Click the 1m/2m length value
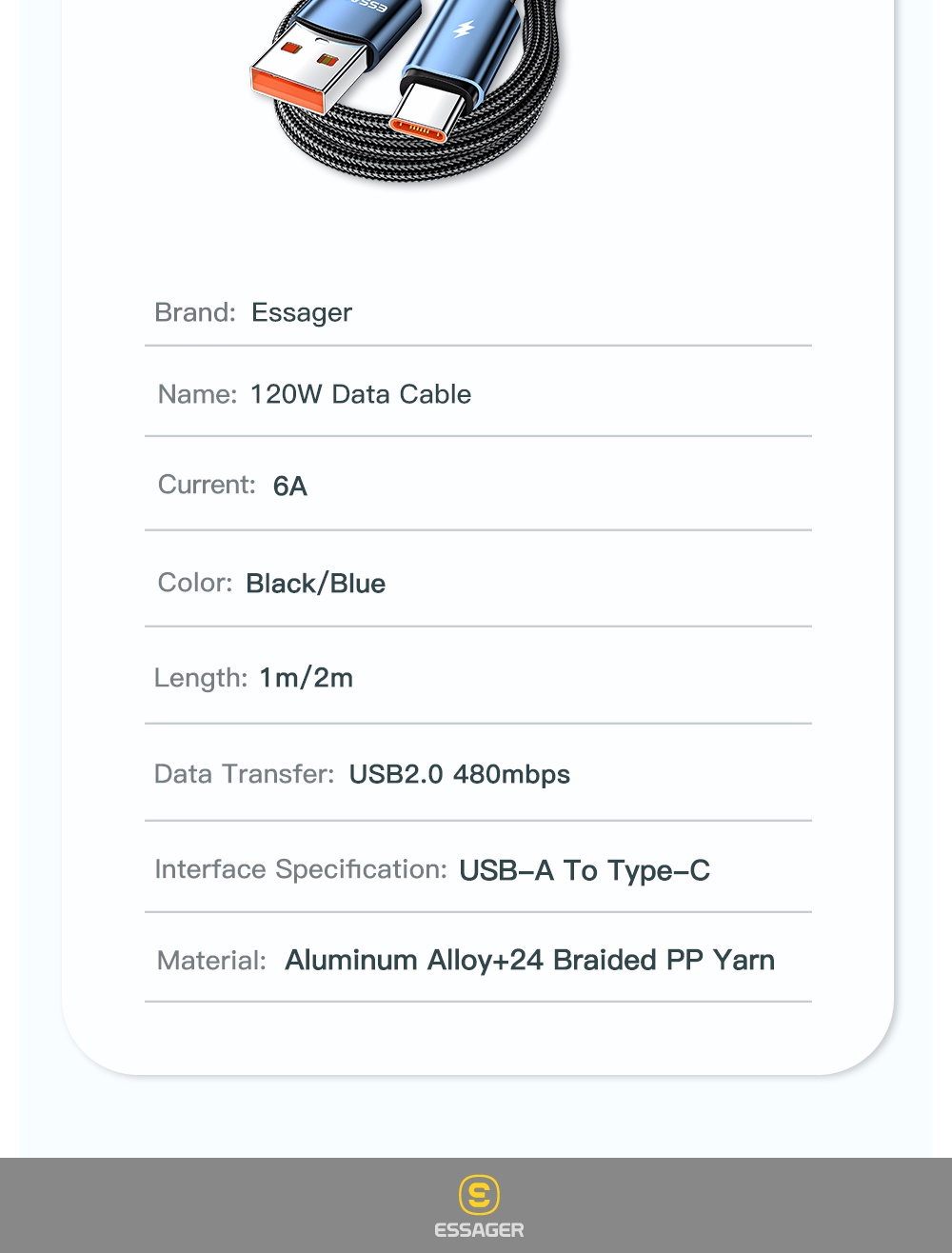This screenshot has width=952, height=1253. click(307, 678)
